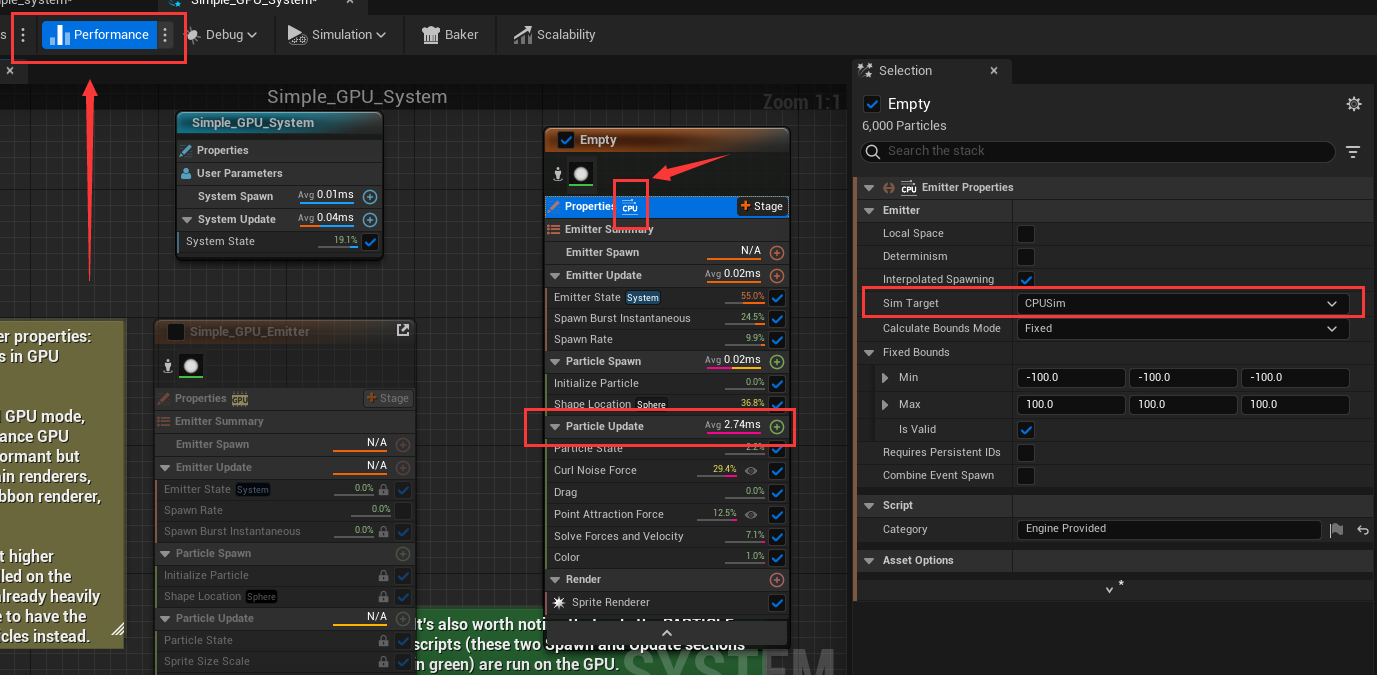Open Calculate Bounds Mode dropdown

tap(1181, 328)
